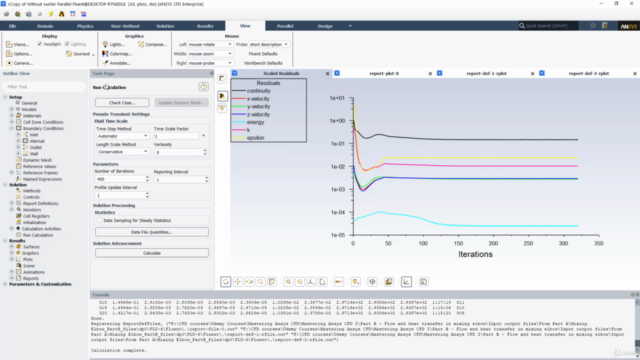Image resolution: width=640 pixels, height=360 pixels.
Task: Adjust the Reporting Interval stepper arrows
Action: coord(206,180)
